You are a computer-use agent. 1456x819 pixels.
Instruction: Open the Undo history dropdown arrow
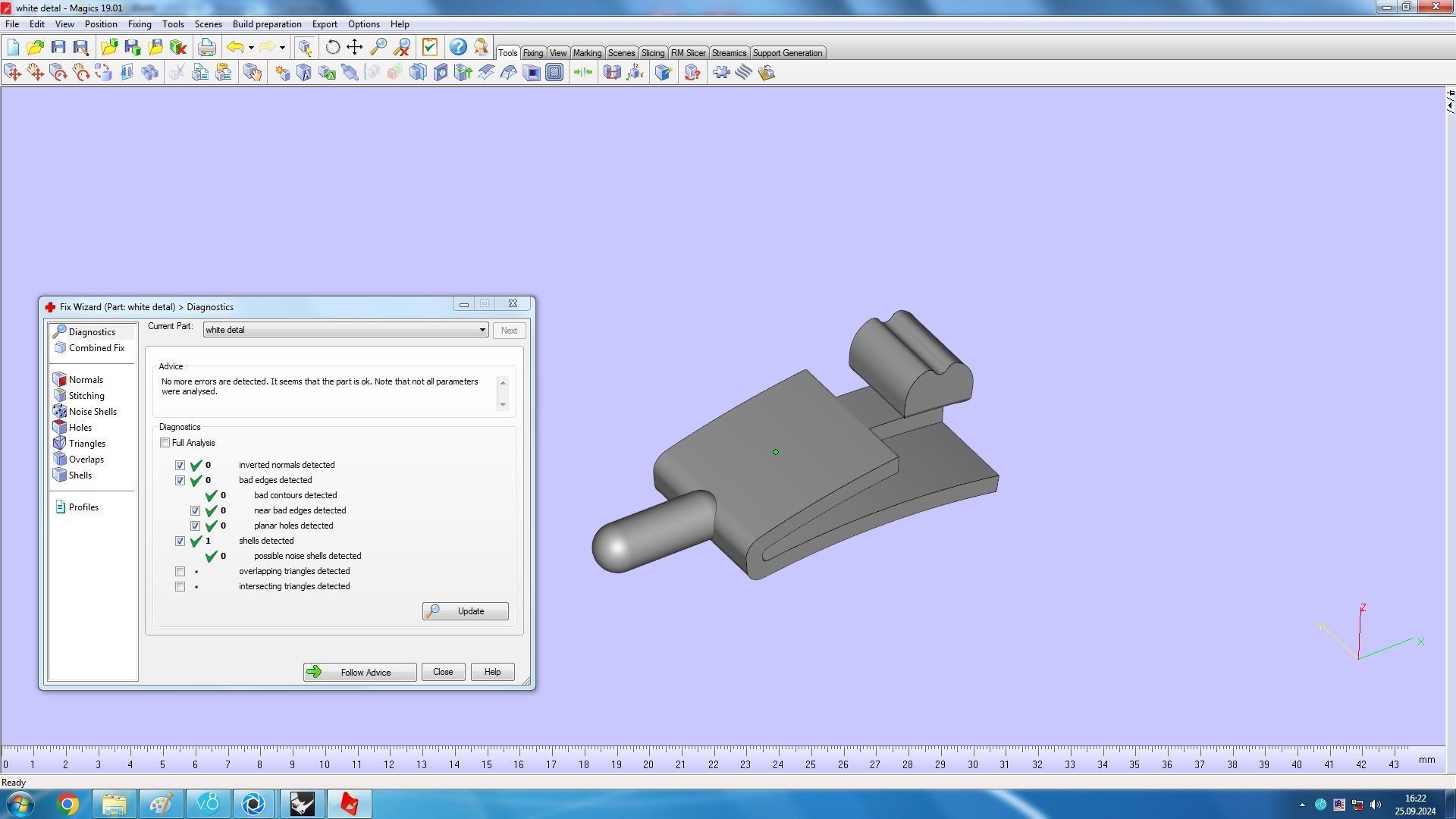click(x=251, y=48)
